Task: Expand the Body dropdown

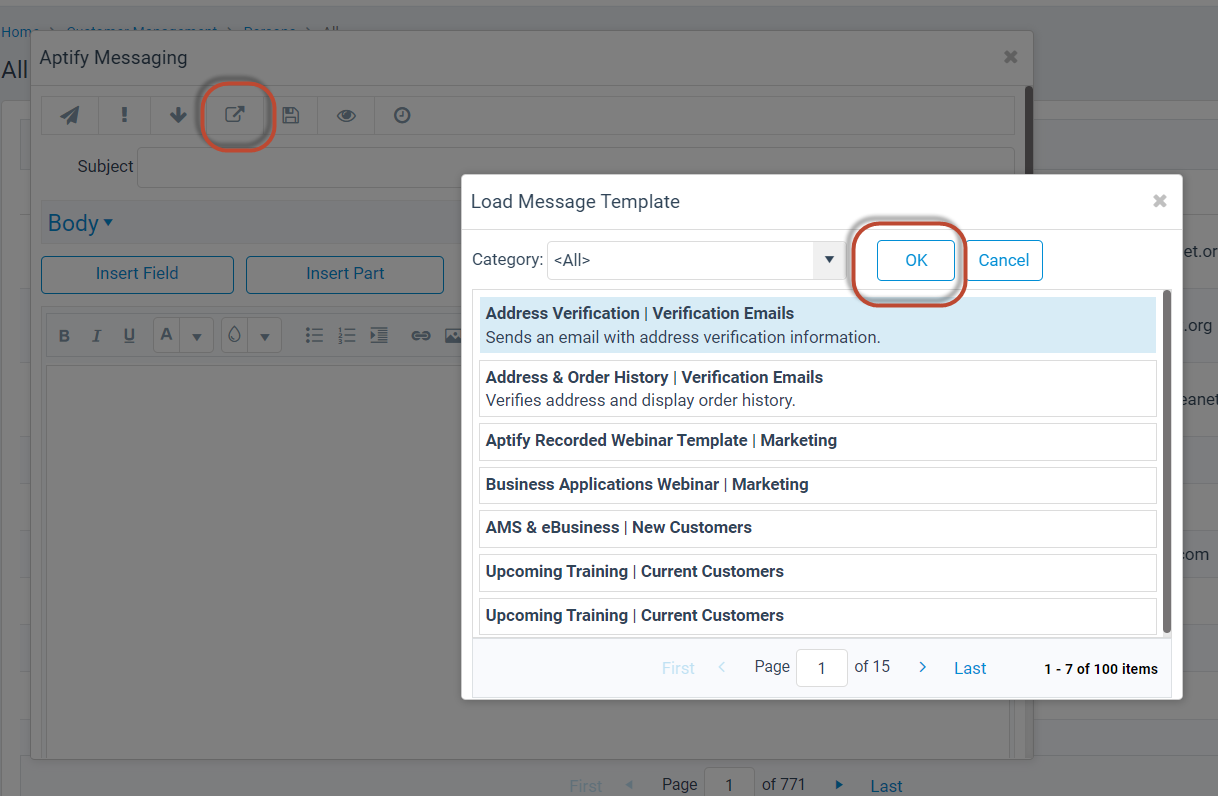Action: click(x=80, y=223)
